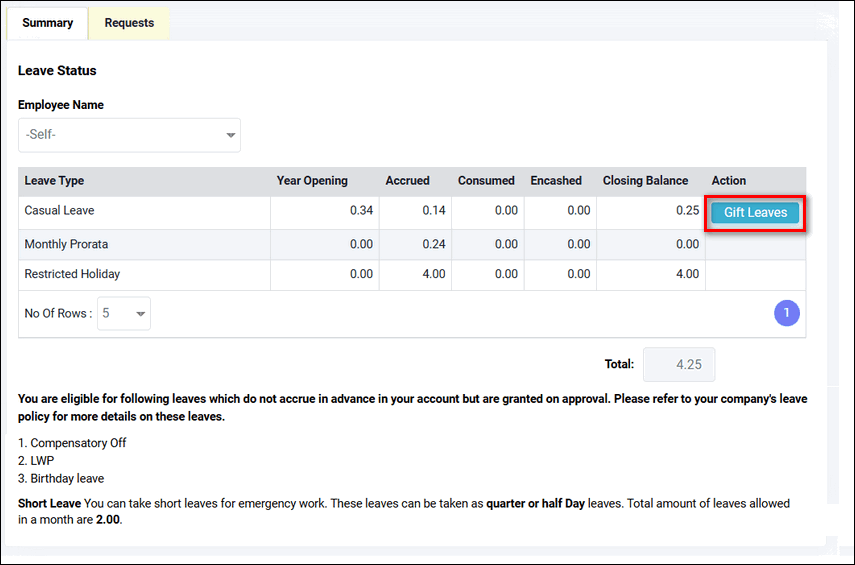This screenshot has width=855, height=565.
Task: Click the Encashed column header
Action: [556, 181]
